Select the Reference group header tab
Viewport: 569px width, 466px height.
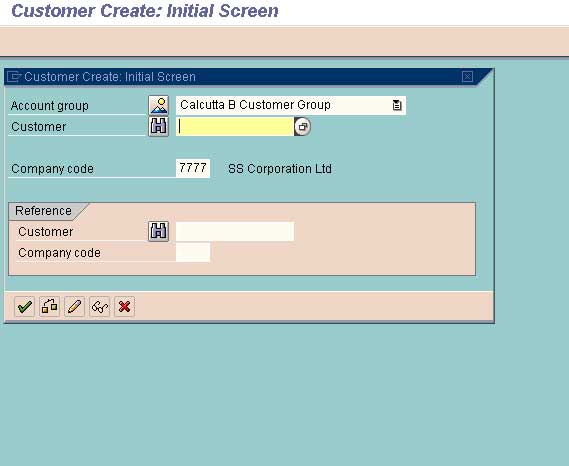coord(44,211)
